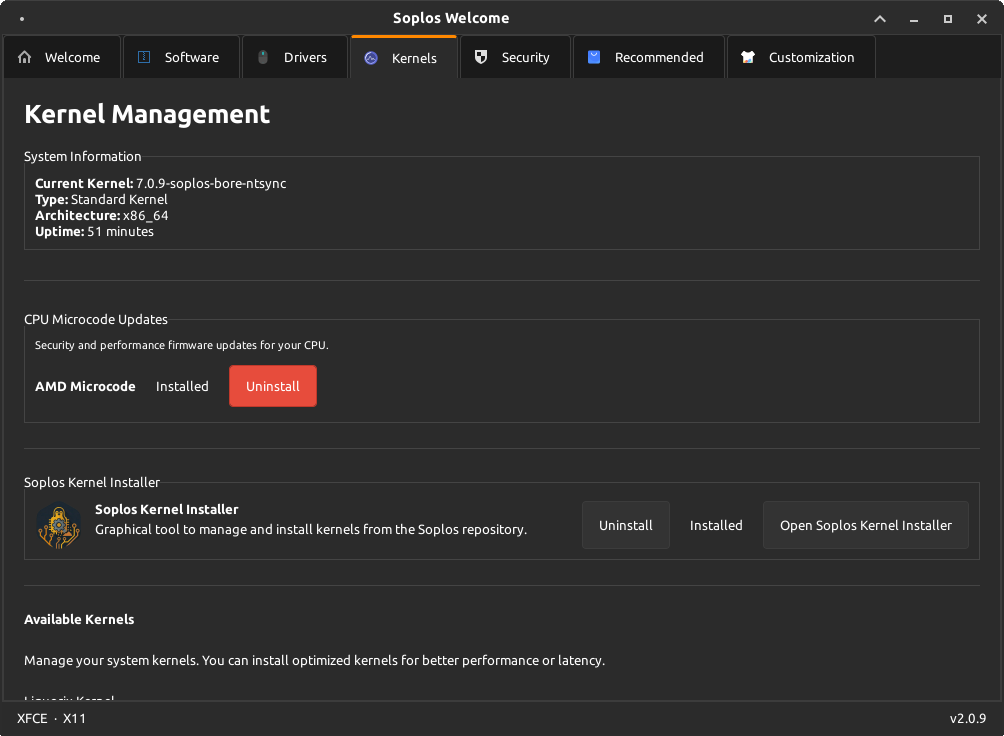Click the 'Graphical tool to manage' description
This screenshot has width=1004, height=736.
point(311,529)
